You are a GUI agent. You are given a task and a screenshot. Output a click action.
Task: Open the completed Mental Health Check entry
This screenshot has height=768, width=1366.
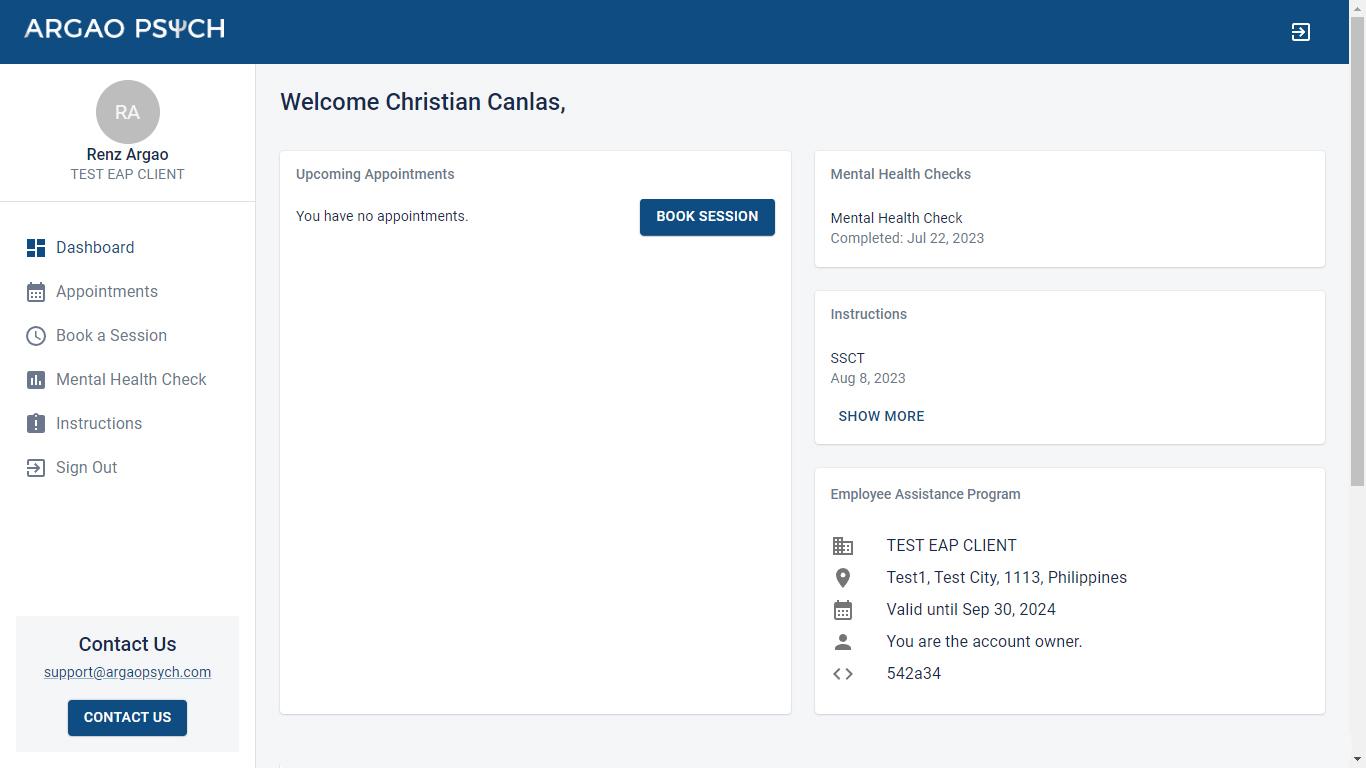pos(896,218)
